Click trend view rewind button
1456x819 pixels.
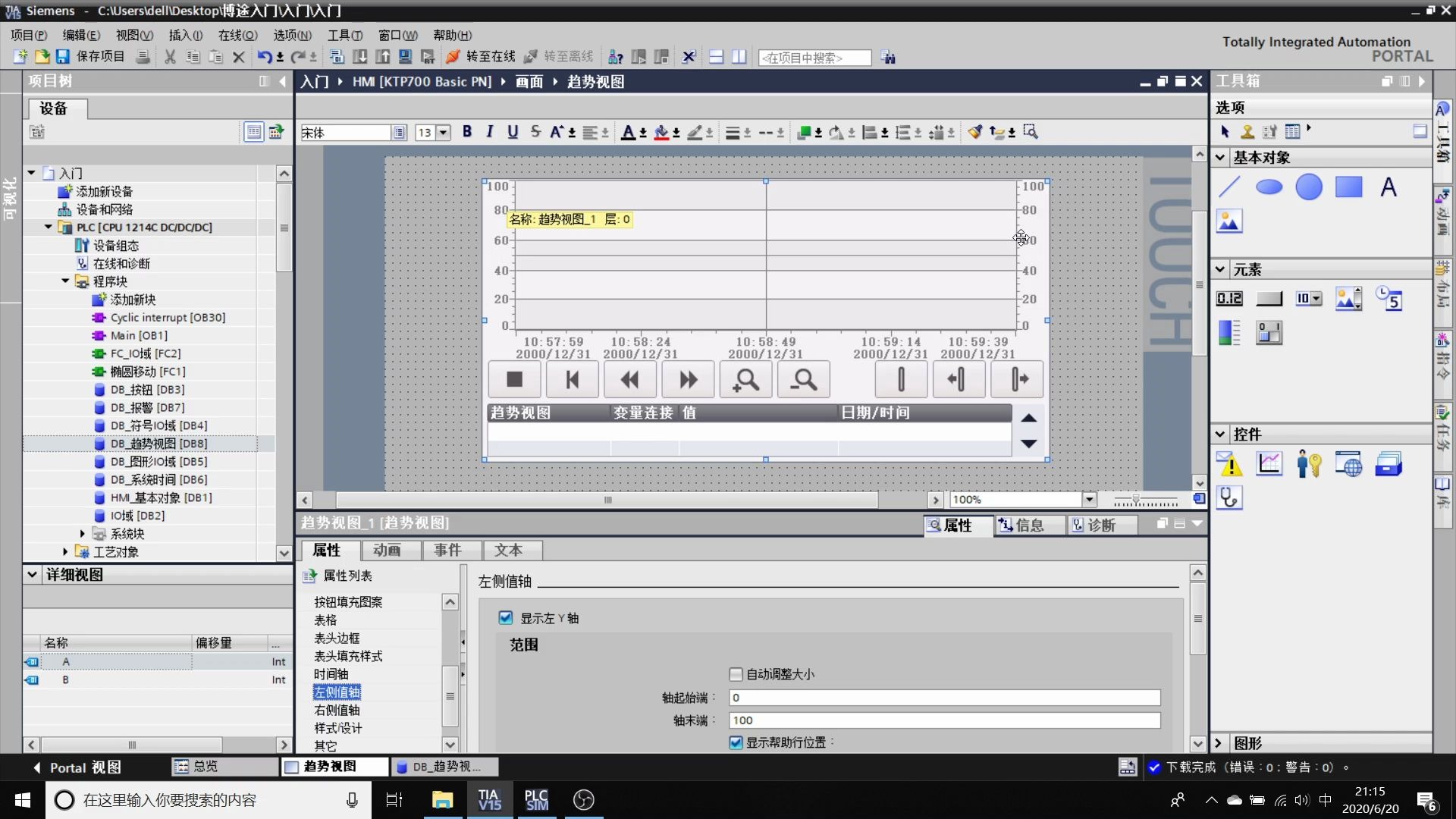(x=630, y=379)
